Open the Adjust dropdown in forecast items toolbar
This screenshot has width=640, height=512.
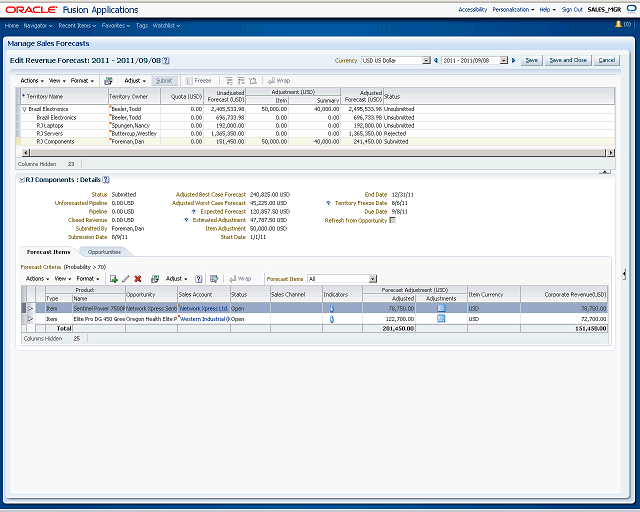click(176, 279)
